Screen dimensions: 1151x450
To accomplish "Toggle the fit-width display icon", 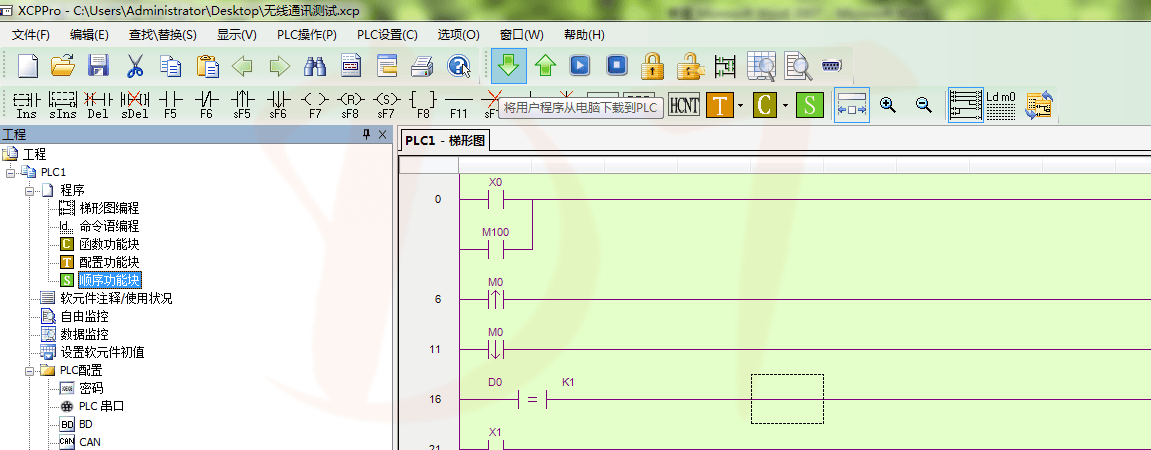I will [852, 105].
